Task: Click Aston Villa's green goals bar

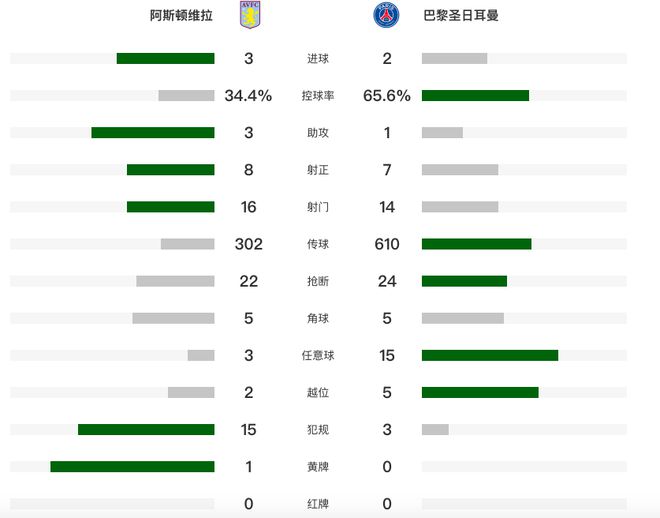Action: coord(165,58)
